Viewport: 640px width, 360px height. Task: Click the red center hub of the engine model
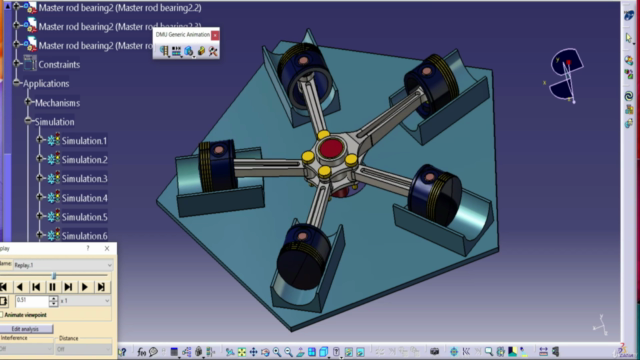[331, 148]
